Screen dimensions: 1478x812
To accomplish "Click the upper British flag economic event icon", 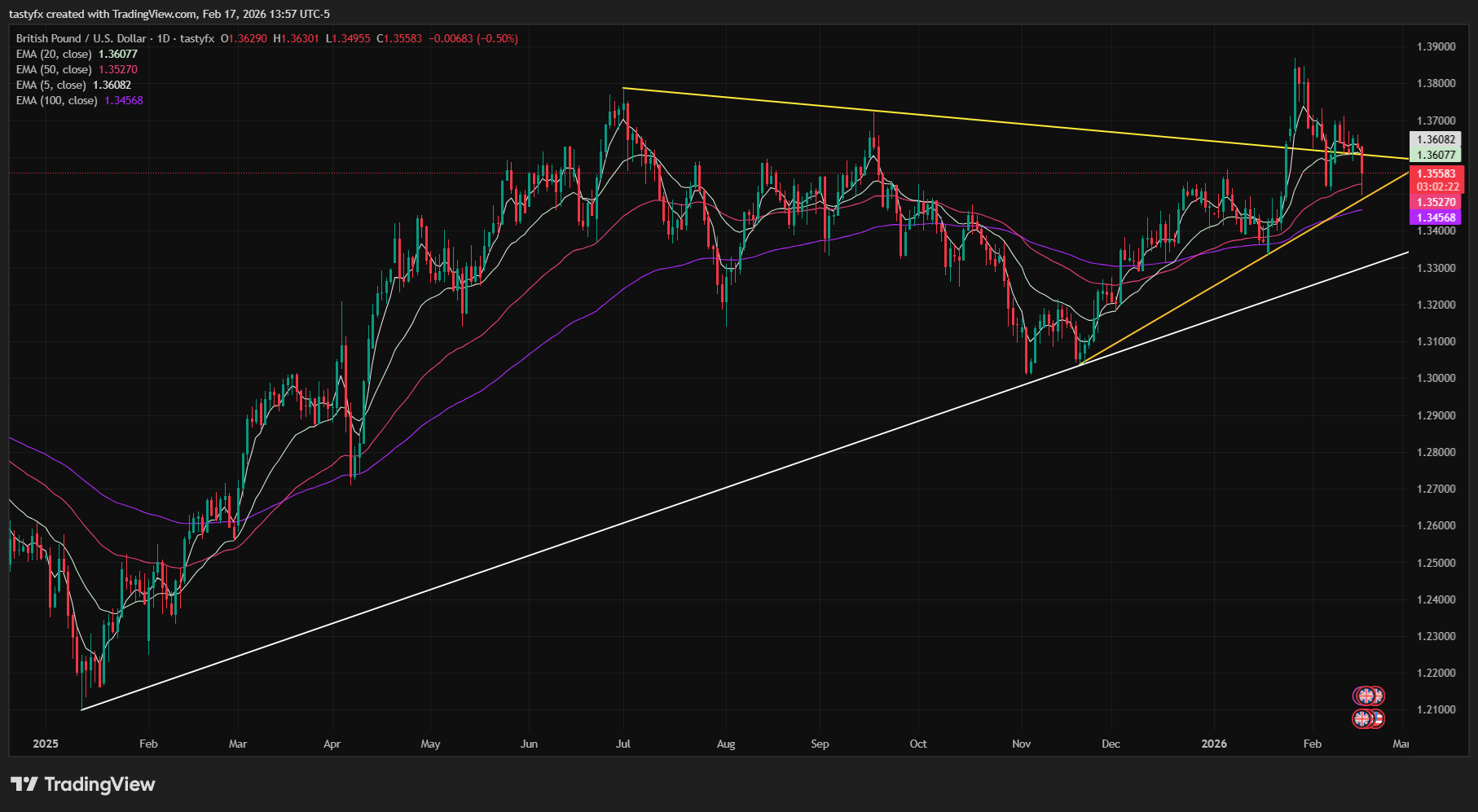I will click(x=1368, y=696).
